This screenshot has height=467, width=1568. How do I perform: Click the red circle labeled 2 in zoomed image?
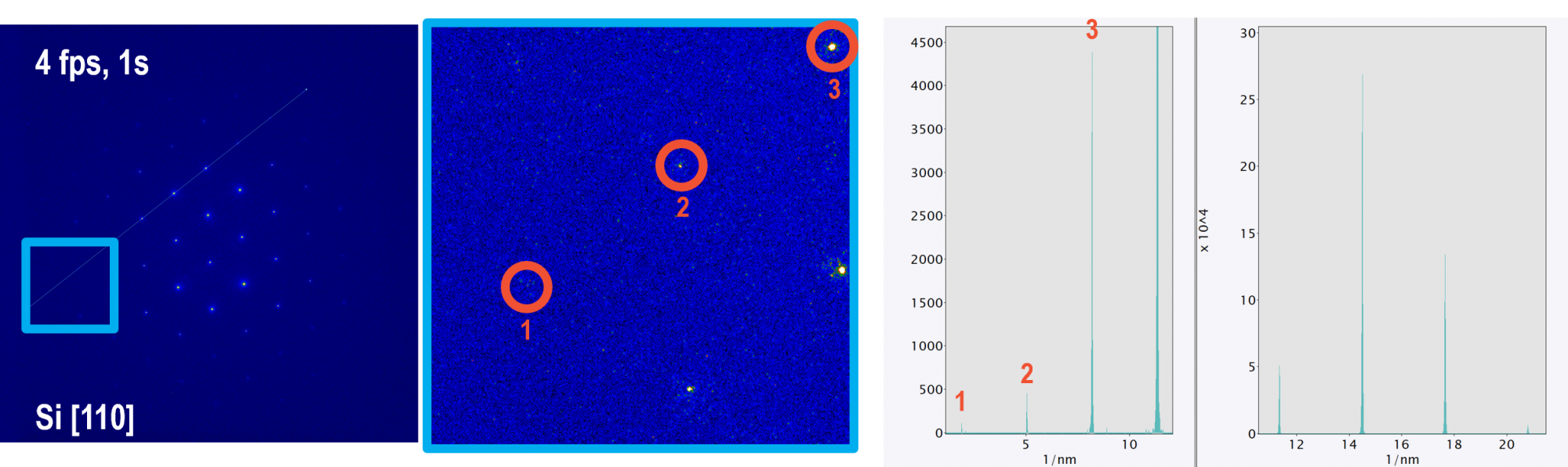pyautogui.click(x=681, y=165)
